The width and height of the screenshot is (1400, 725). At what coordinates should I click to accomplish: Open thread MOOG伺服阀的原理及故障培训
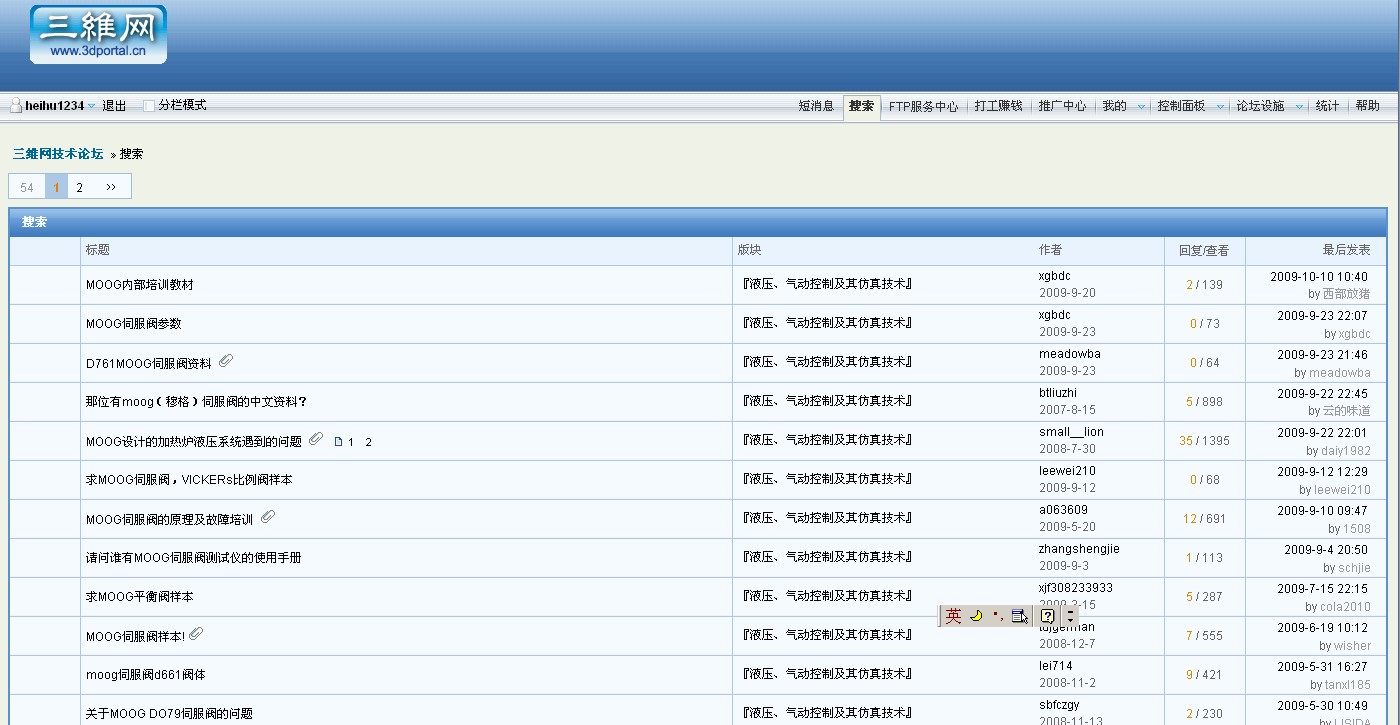click(170, 519)
